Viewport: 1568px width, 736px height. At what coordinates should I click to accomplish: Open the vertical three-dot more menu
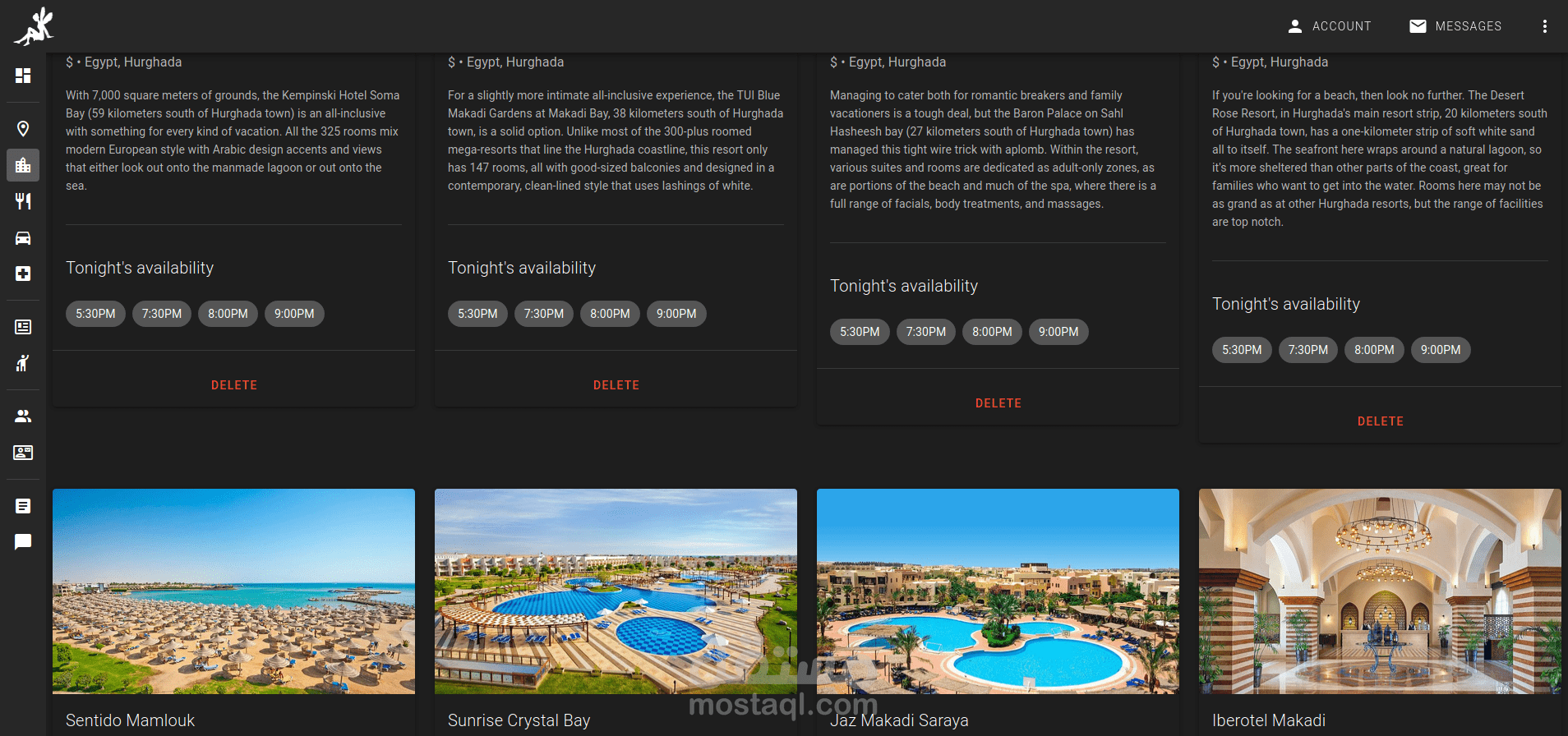[1545, 26]
